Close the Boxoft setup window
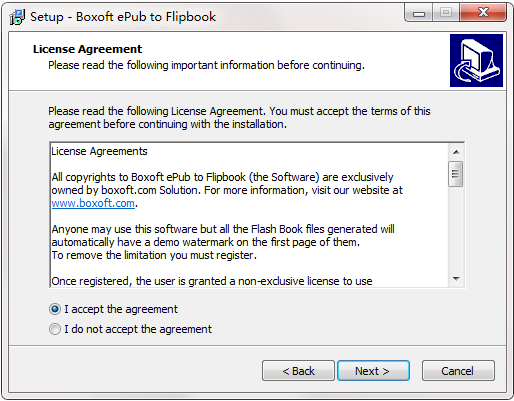Image resolution: width=514 pixels, height=401 pixels. 483,13
